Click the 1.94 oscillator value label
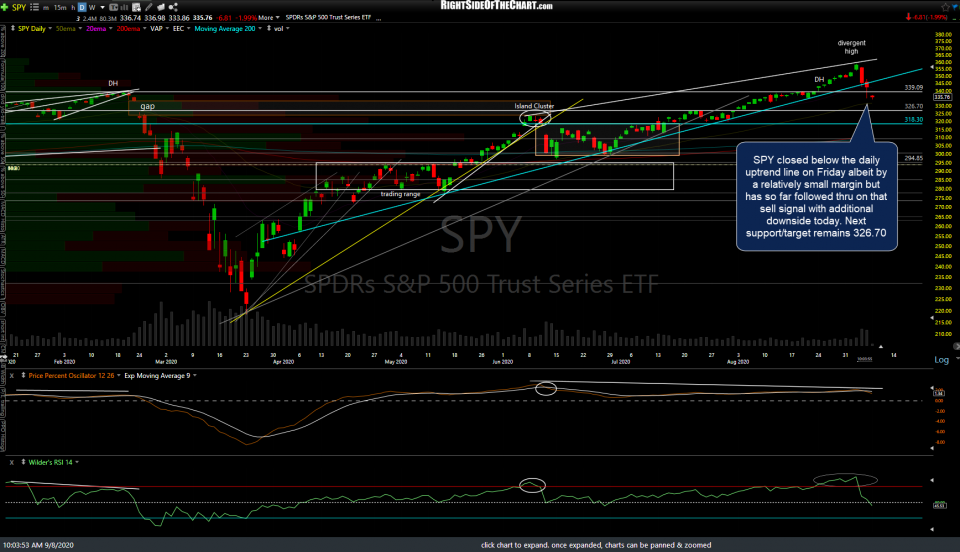The height and width of the screenshot is (552, 960). click(x=939, y=393)
